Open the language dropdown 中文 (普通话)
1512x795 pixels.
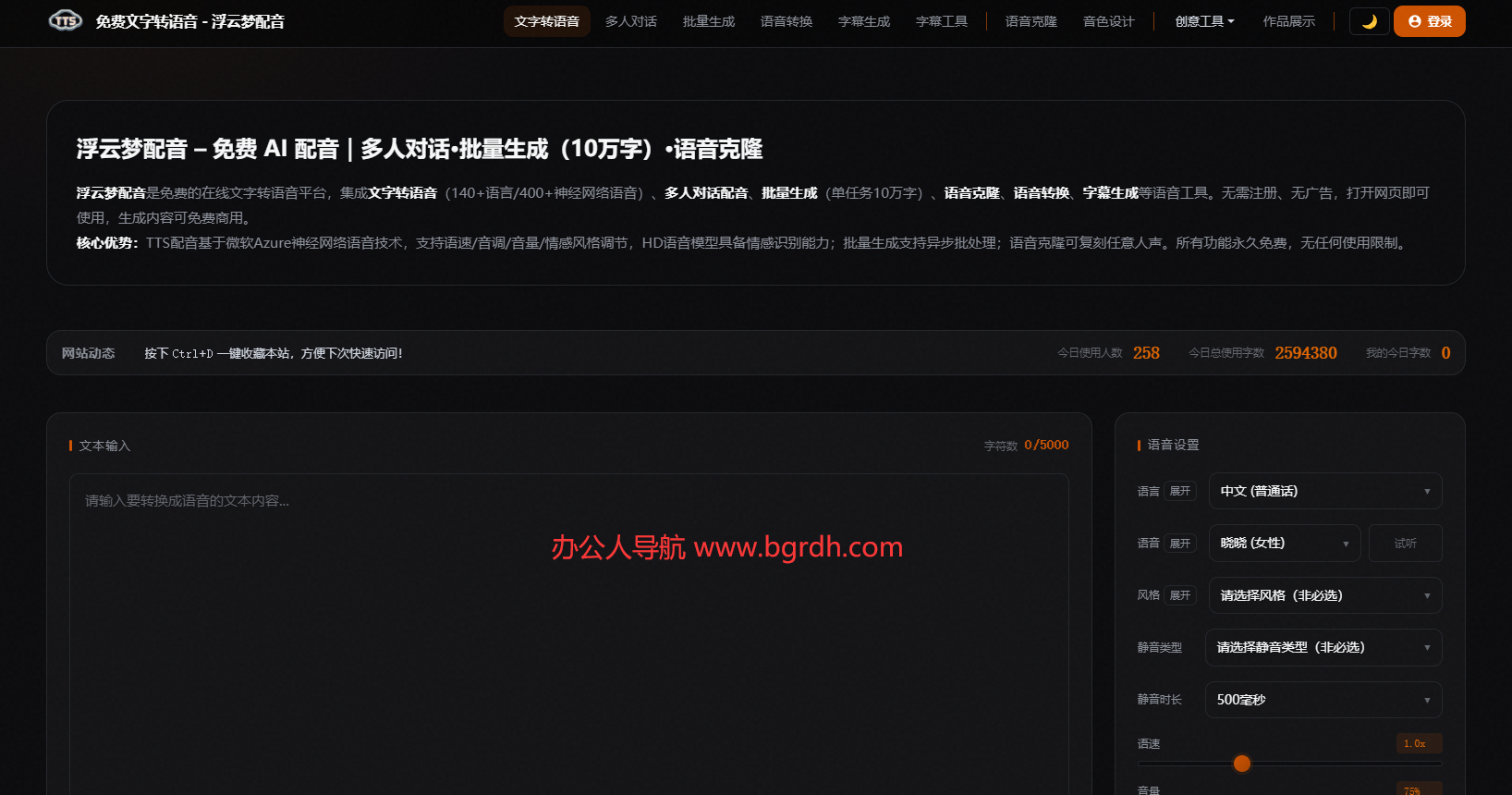pyautogui.click(x=1325, y=491)
